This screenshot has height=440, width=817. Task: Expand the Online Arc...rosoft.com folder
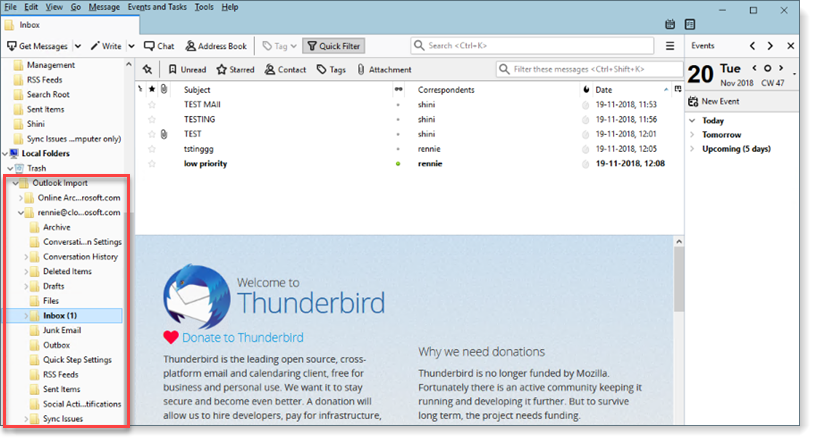pyautogui.click(x=20, y=198)
